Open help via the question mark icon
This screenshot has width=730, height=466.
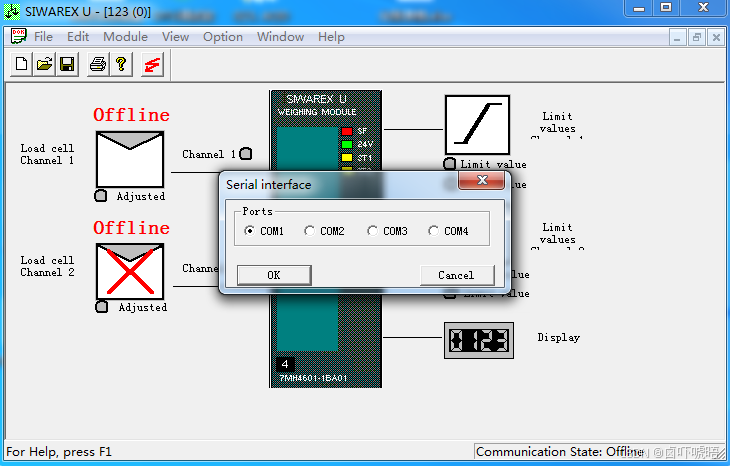tap(121, 64)
